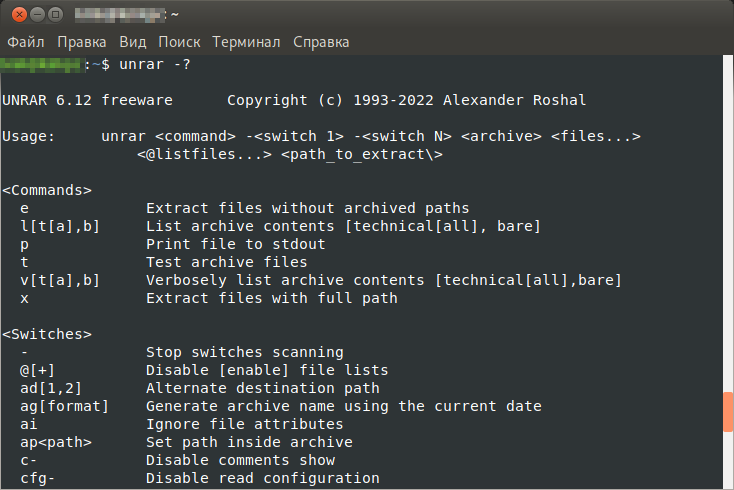Screen dimensions: 734x490
Task: Click the '<Switches>' heading in the output
Action: tap(47, 334)
